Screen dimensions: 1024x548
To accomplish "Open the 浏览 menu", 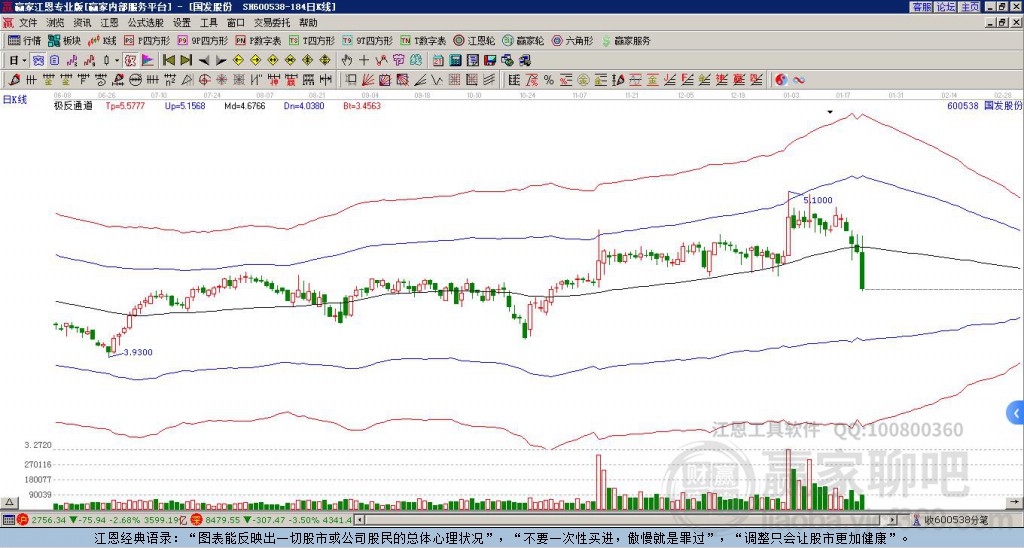I will [55, 23].
